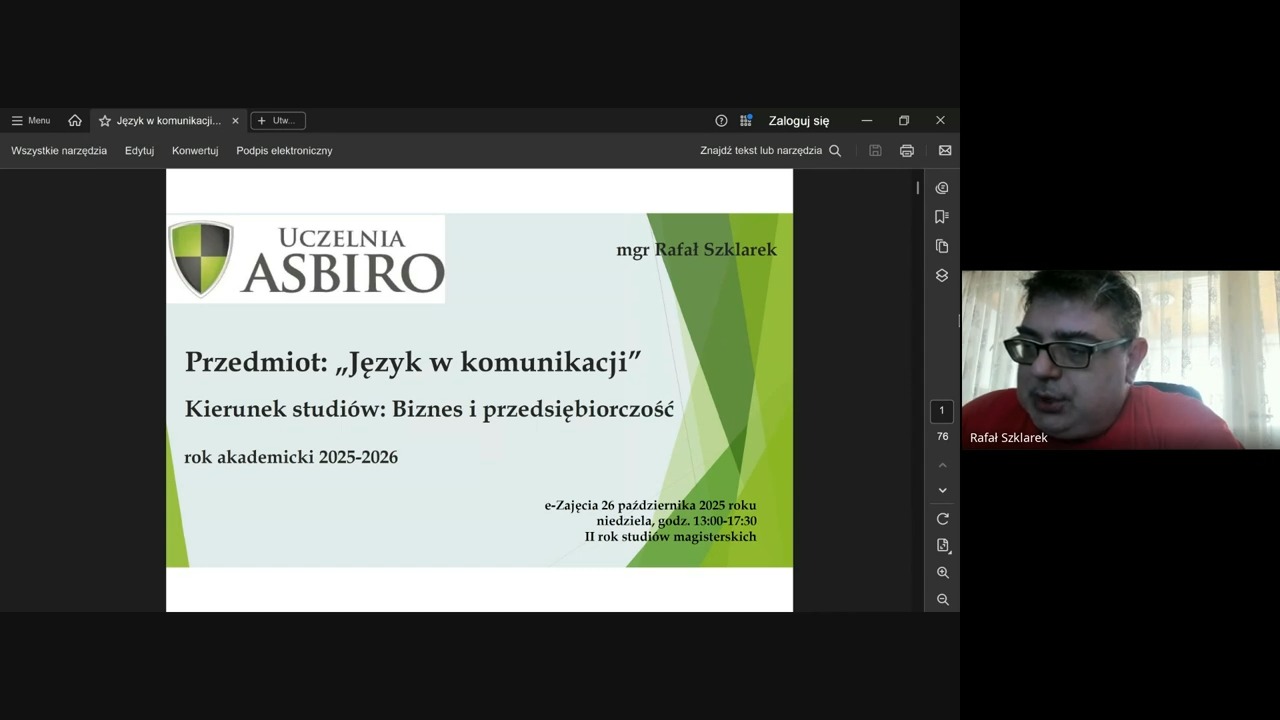Viewport: 1280px width, 720px height.
Task: Open the help question mark icon
Action: (721, 121)
